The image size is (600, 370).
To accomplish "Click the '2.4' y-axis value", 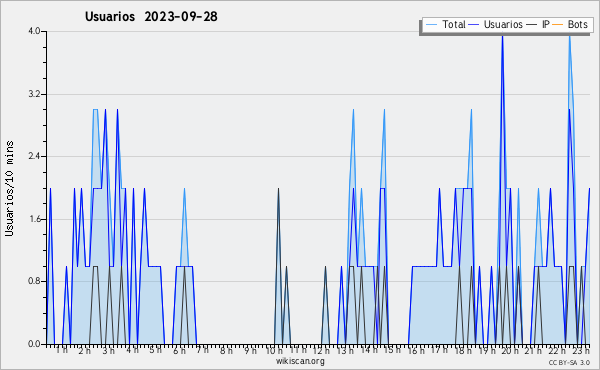I will pyautogui.click(x=34, y=156).
